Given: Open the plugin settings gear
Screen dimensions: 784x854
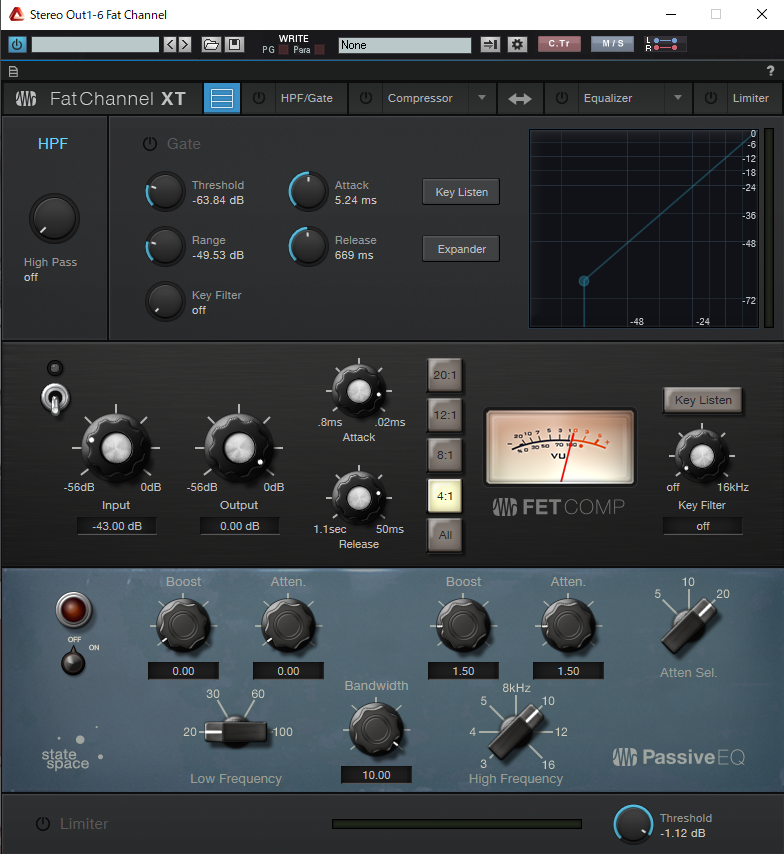Looking at the screenshot, I should click(517, 44).
